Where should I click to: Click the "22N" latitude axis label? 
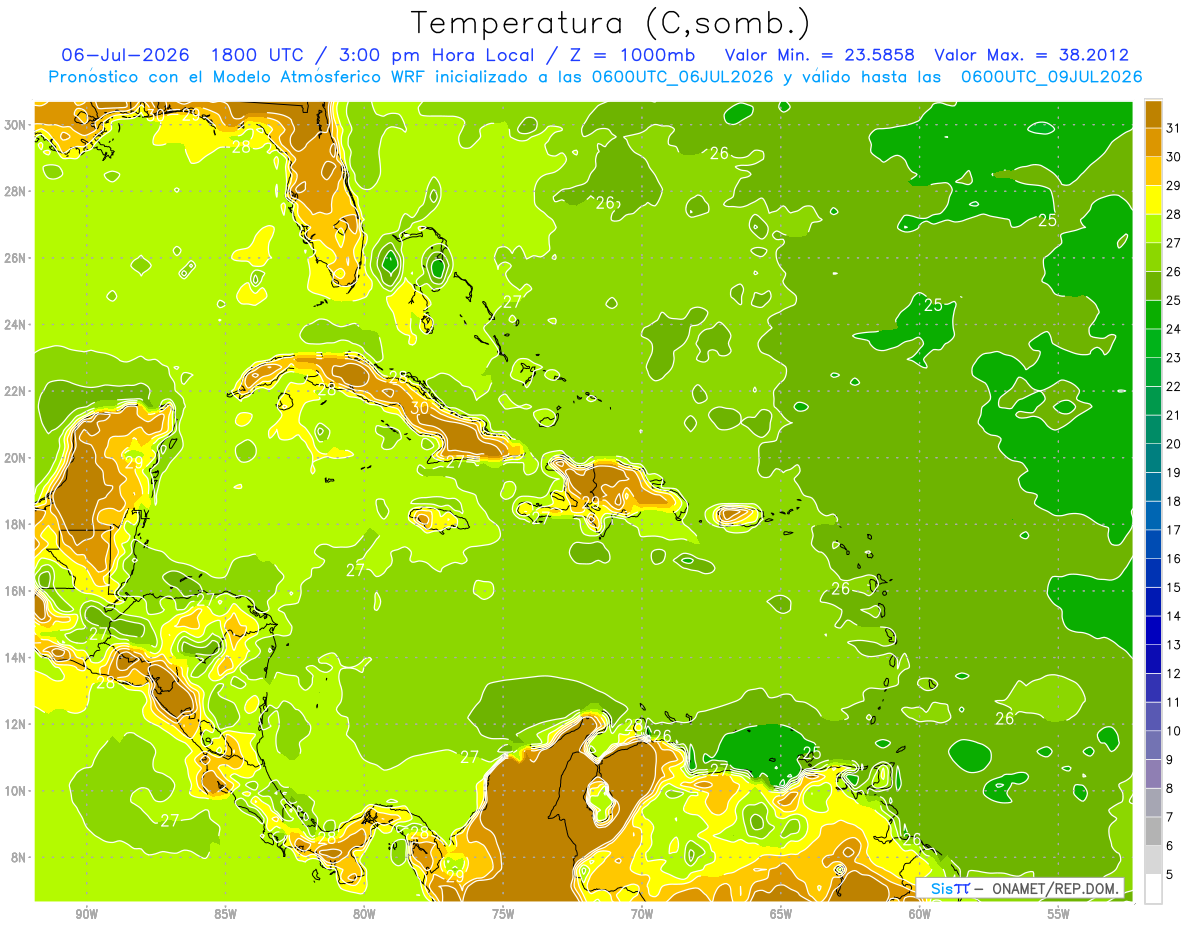click(15, 391)
